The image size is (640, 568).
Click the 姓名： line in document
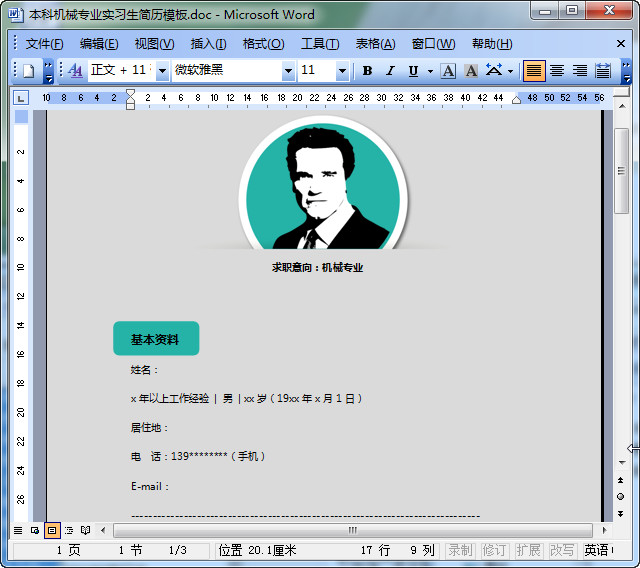(144, 370)
